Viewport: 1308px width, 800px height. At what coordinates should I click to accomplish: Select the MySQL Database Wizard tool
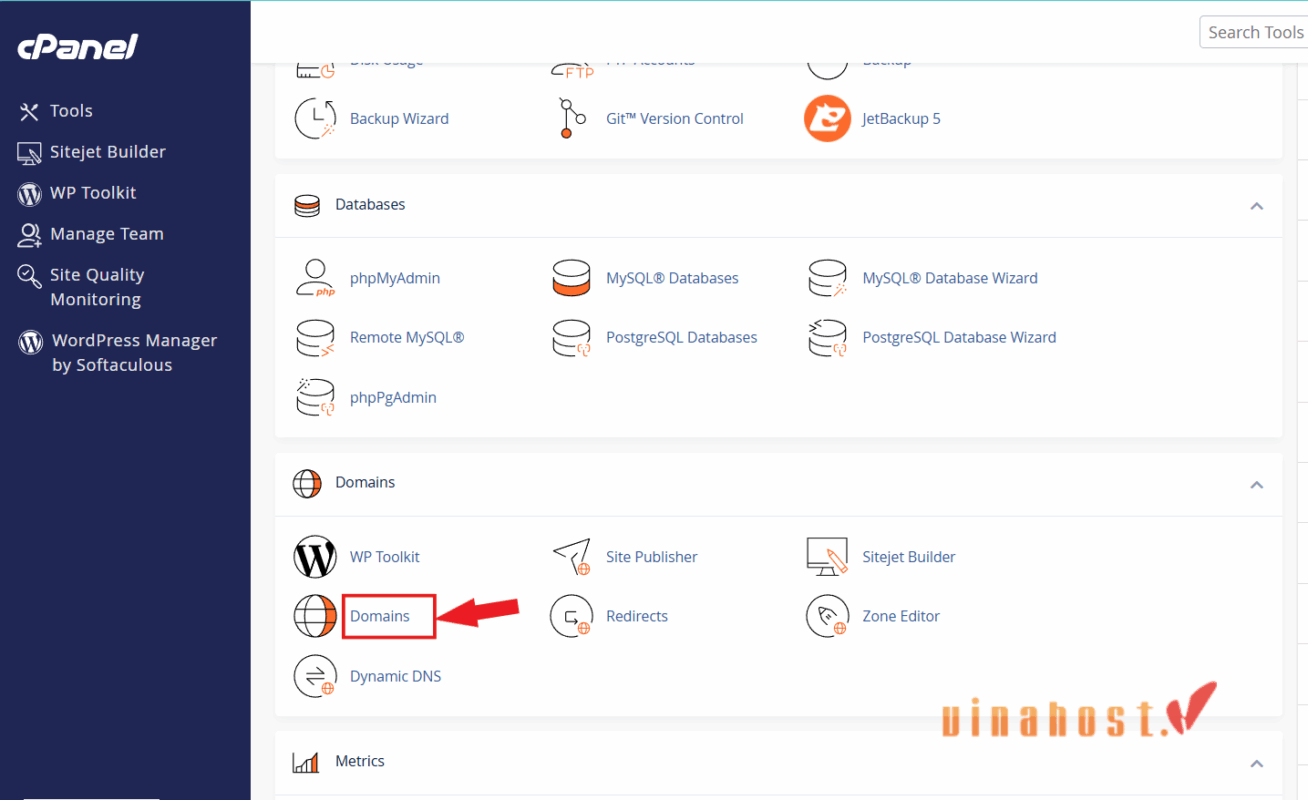[950, 277]
